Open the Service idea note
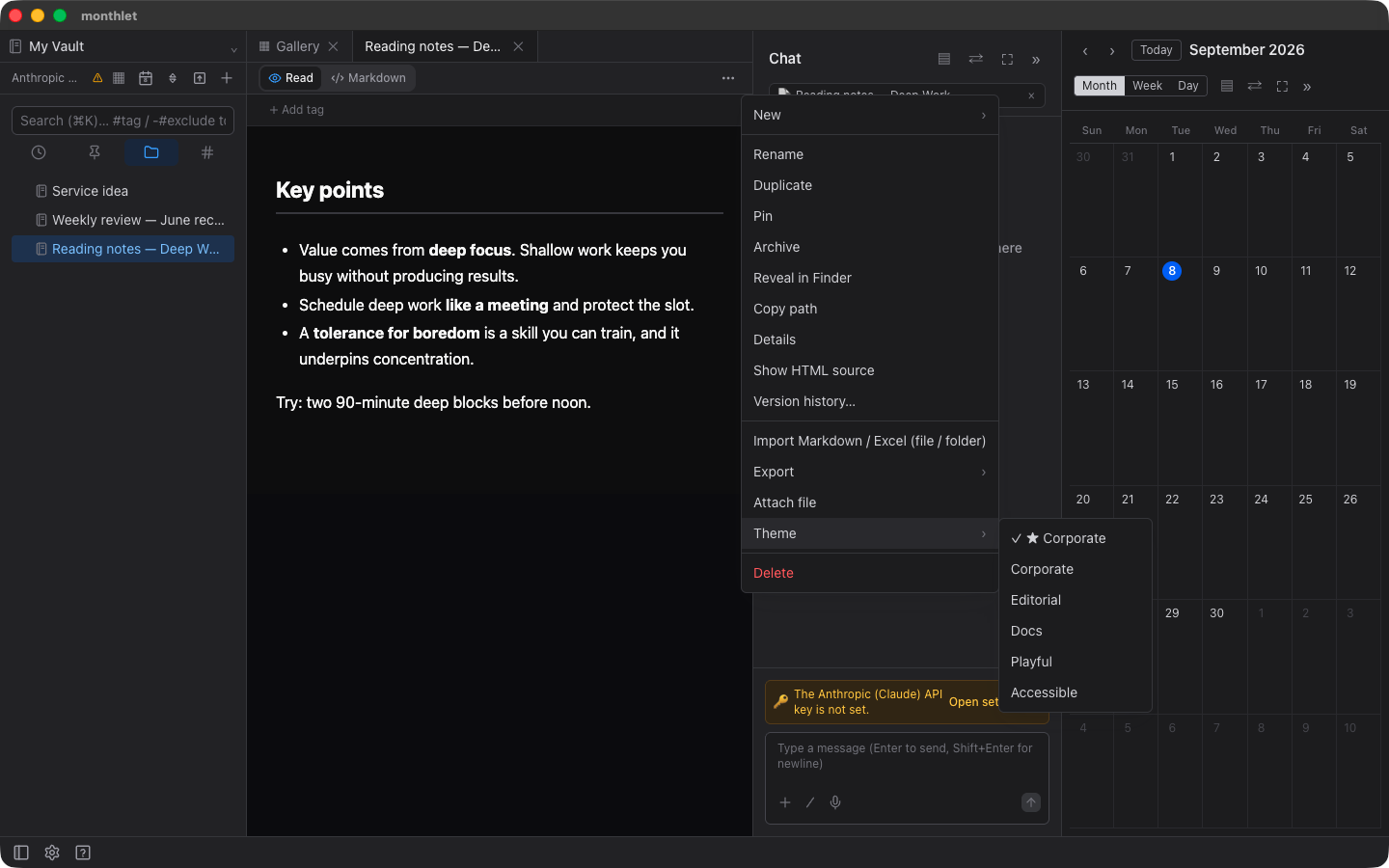The height and width of the screenshot is (868, 1389). point(123,191)
